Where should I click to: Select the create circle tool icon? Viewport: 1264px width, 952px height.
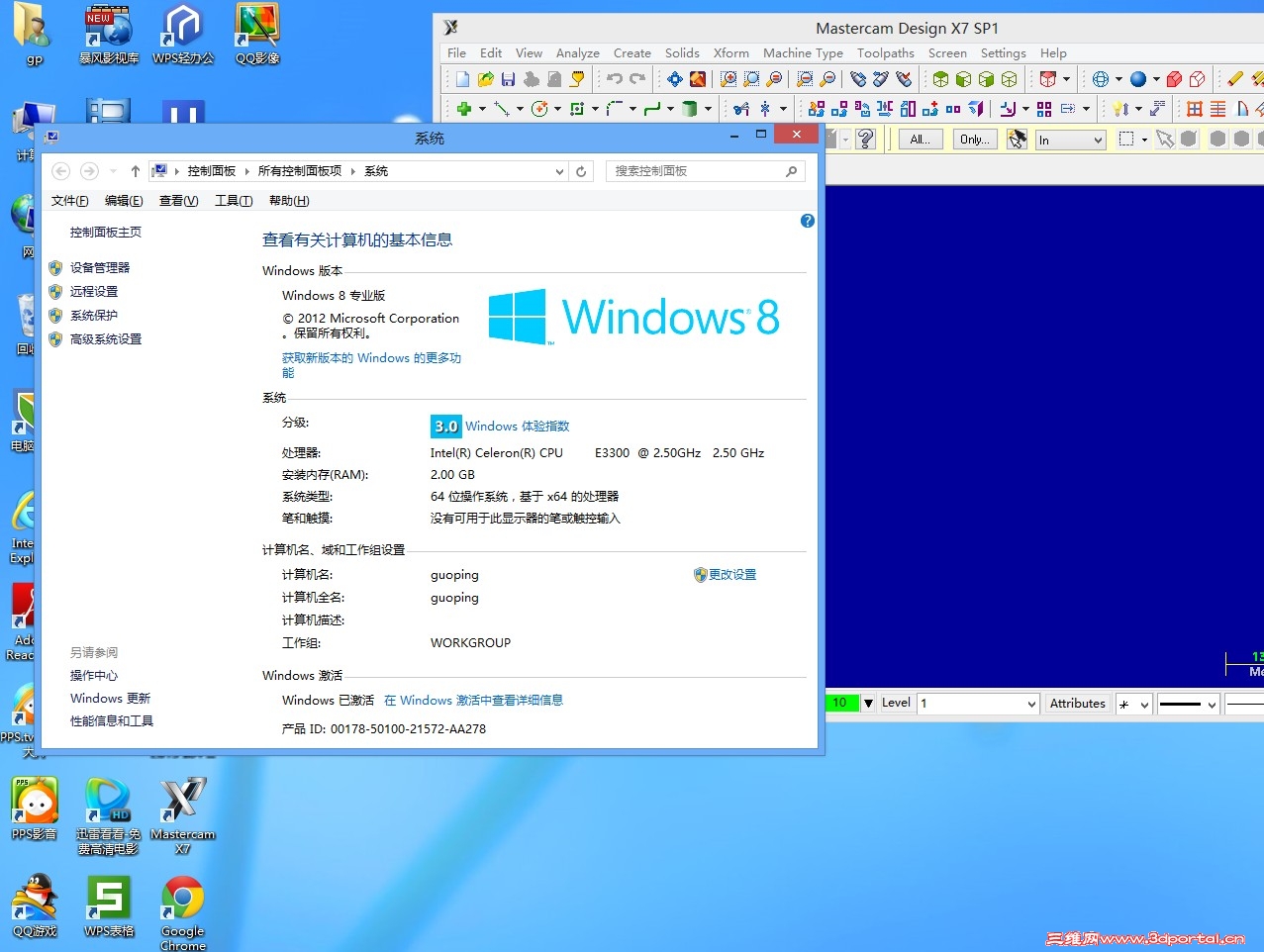pos(539,109)
